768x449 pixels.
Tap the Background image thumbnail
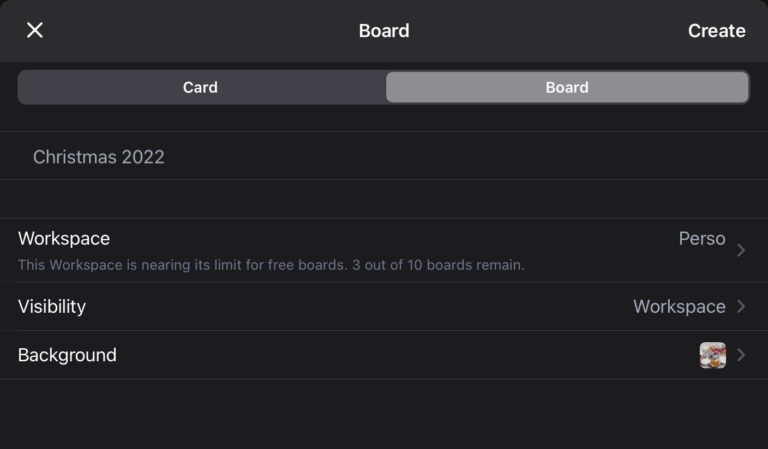click(712, 355)
